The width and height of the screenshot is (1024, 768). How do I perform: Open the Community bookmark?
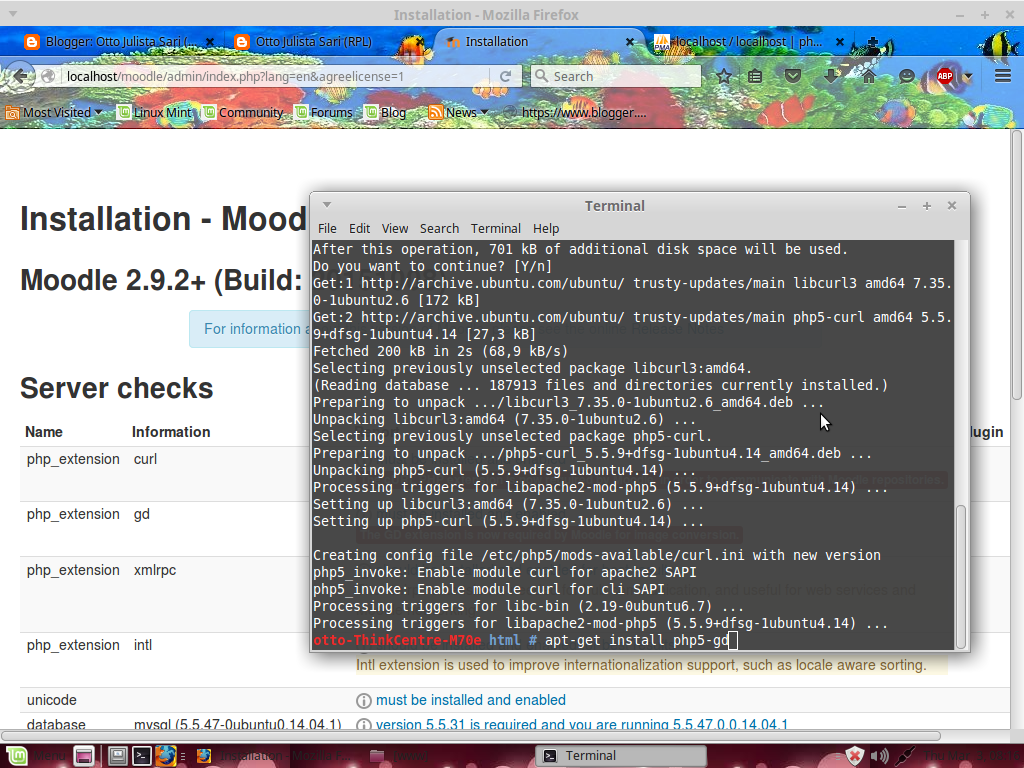click(x=243, y=112)
